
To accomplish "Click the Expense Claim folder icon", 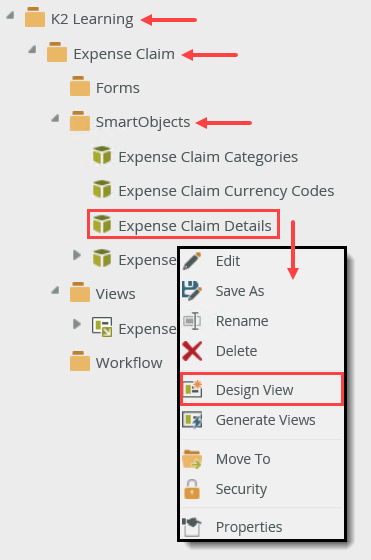I will (57, 52).
